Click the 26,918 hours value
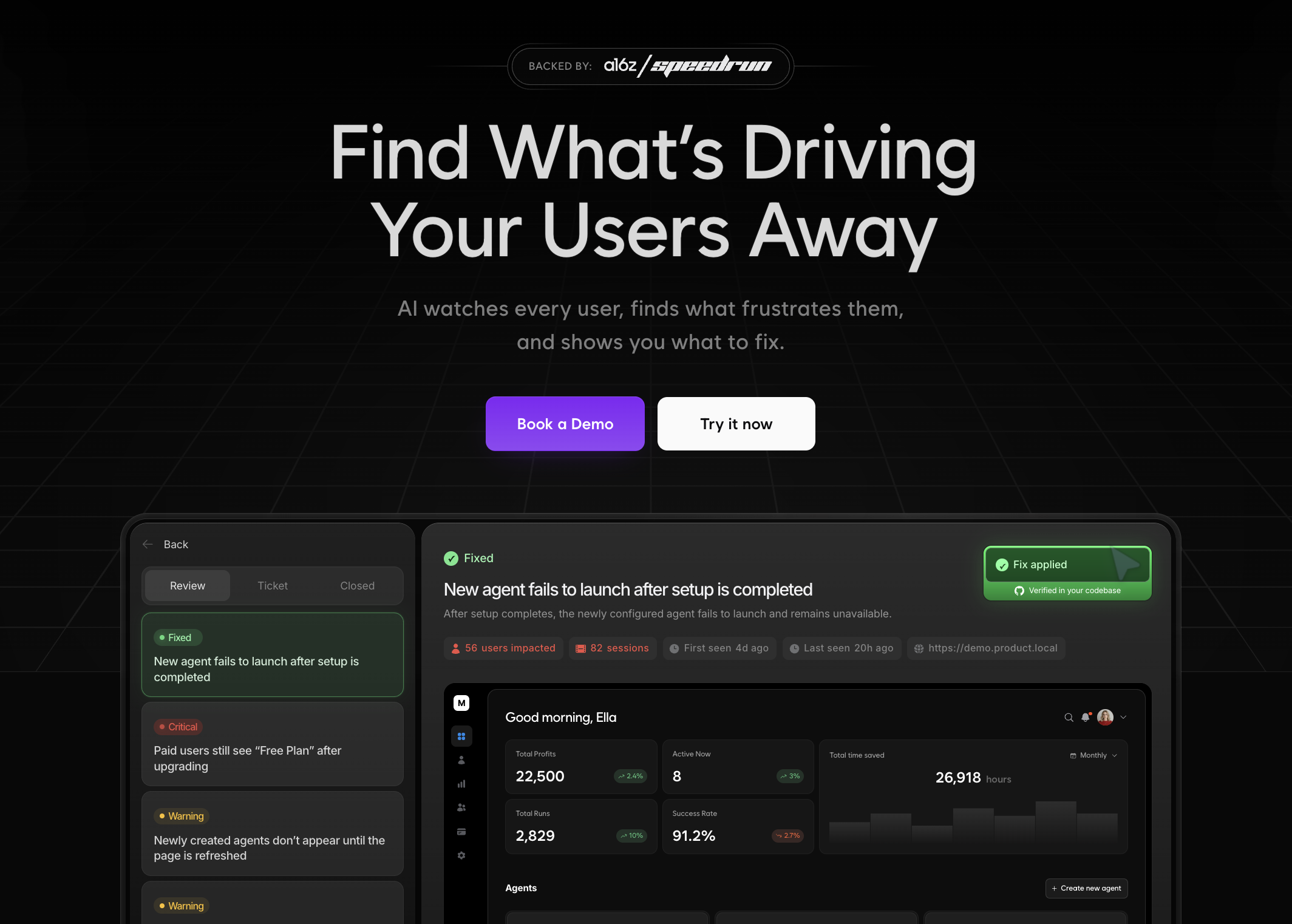This screenshot has height=924, width=1292. coord(973,778)
